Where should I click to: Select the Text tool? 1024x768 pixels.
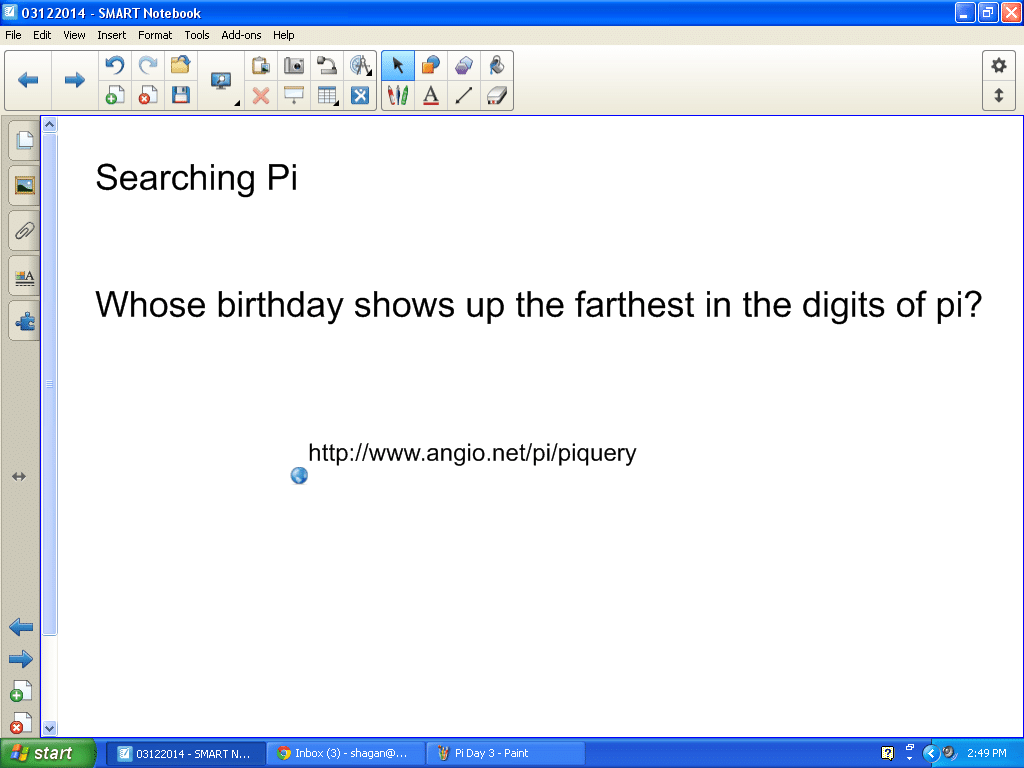430,95
